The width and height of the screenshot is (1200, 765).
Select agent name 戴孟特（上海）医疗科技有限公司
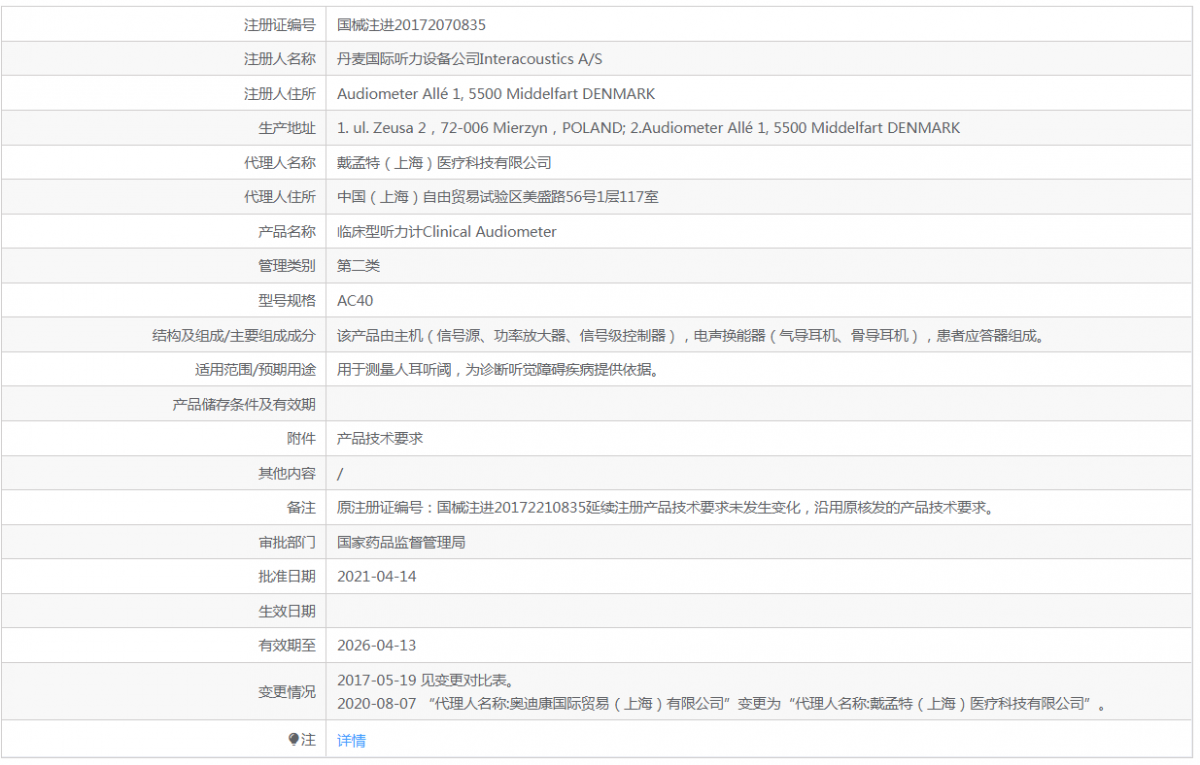pyautogui.click(x=444, y=163)
